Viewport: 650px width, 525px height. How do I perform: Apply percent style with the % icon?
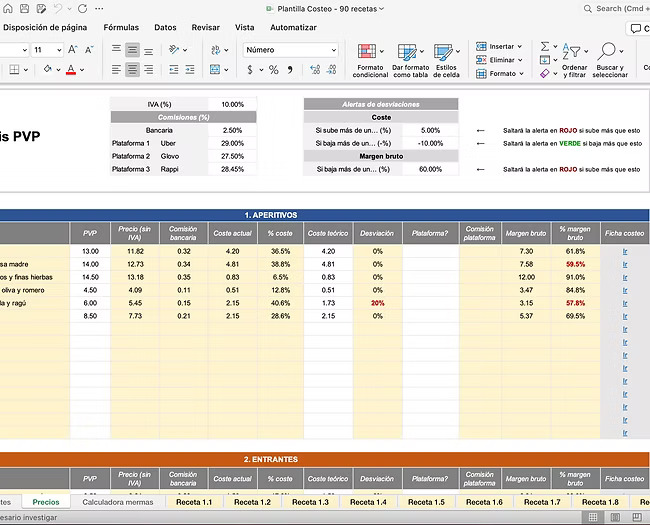274,70
